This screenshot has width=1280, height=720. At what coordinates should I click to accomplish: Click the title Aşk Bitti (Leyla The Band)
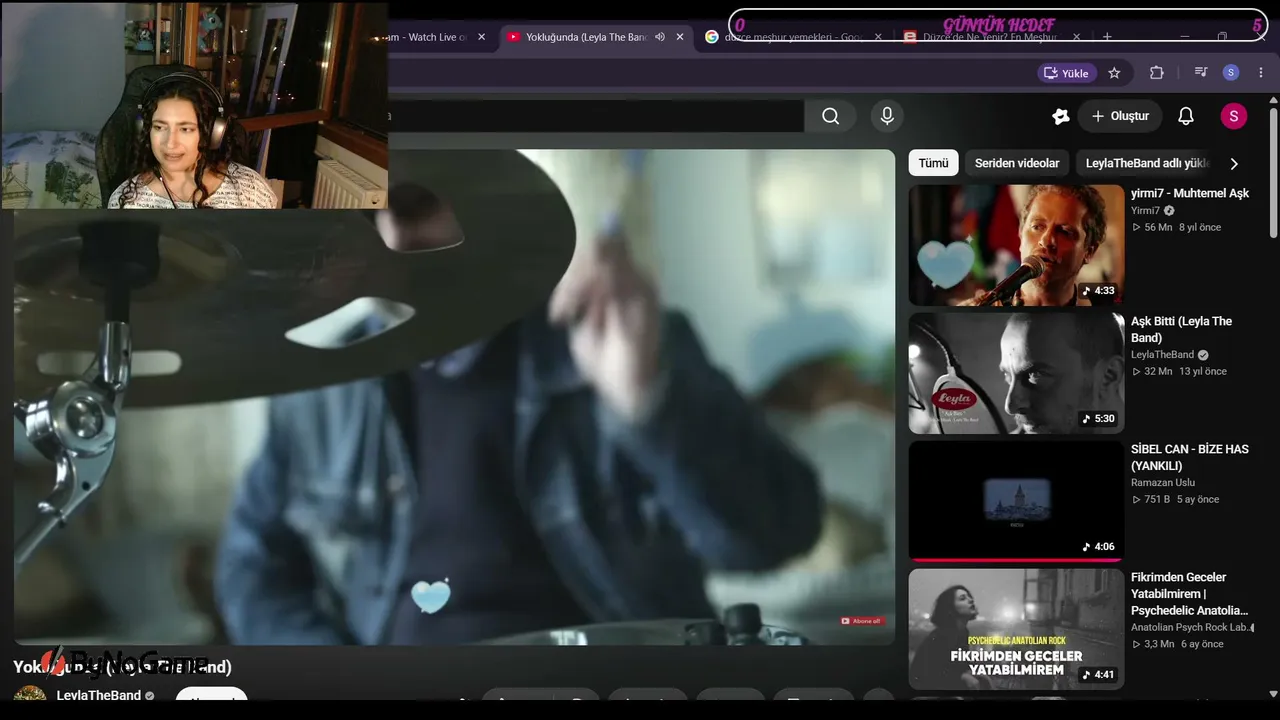pyautogui.click(x=1181, y=329)
